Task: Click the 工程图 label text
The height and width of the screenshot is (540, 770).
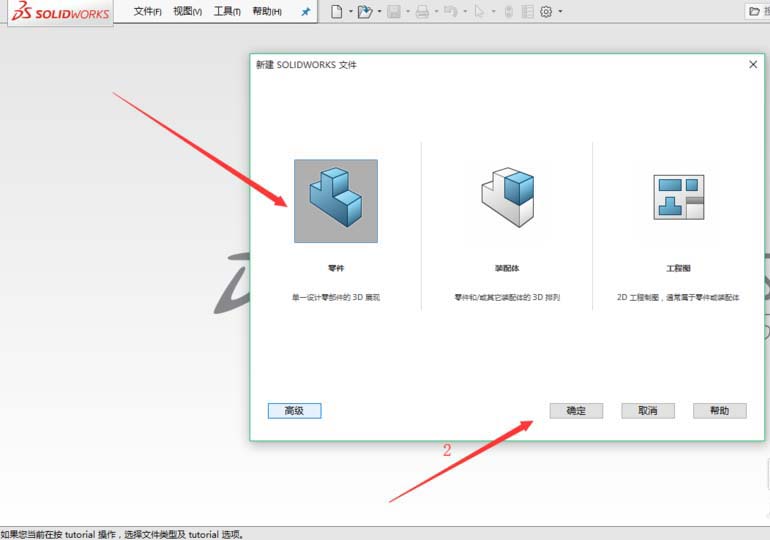Action: 679,268
